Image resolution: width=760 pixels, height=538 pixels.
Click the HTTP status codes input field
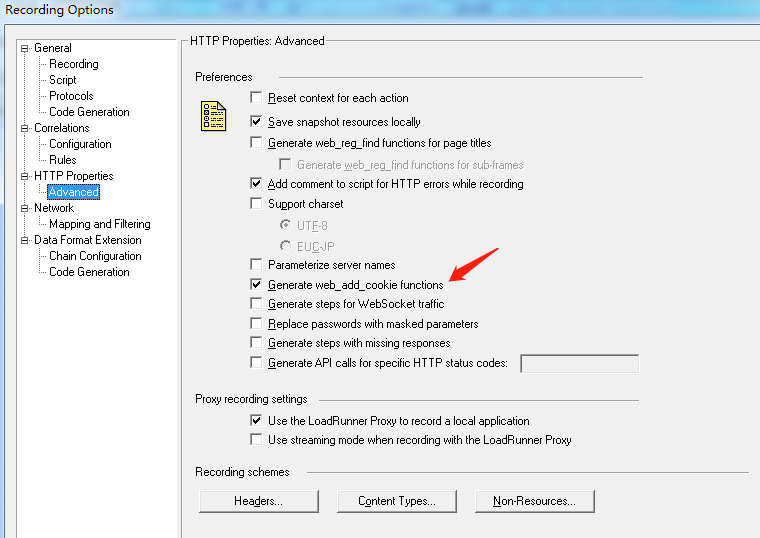click(580, 364)
